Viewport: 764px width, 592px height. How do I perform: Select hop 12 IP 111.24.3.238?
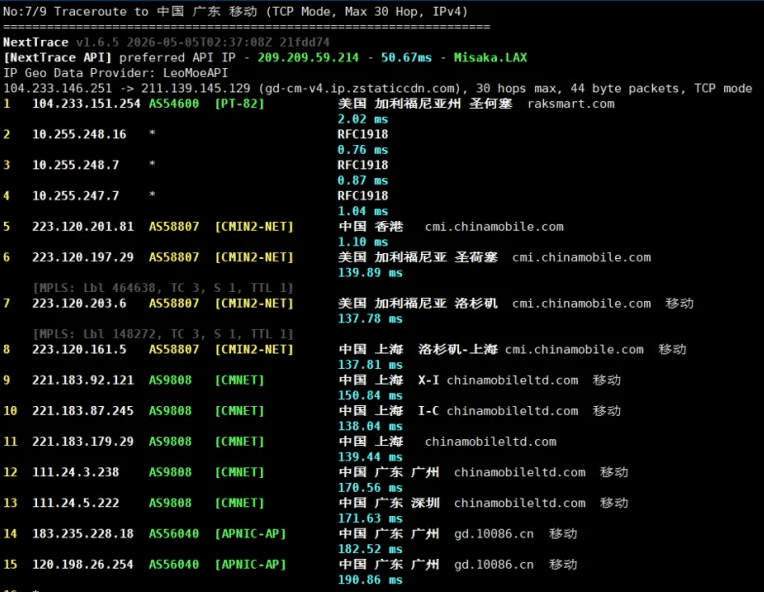coord(76,472)
